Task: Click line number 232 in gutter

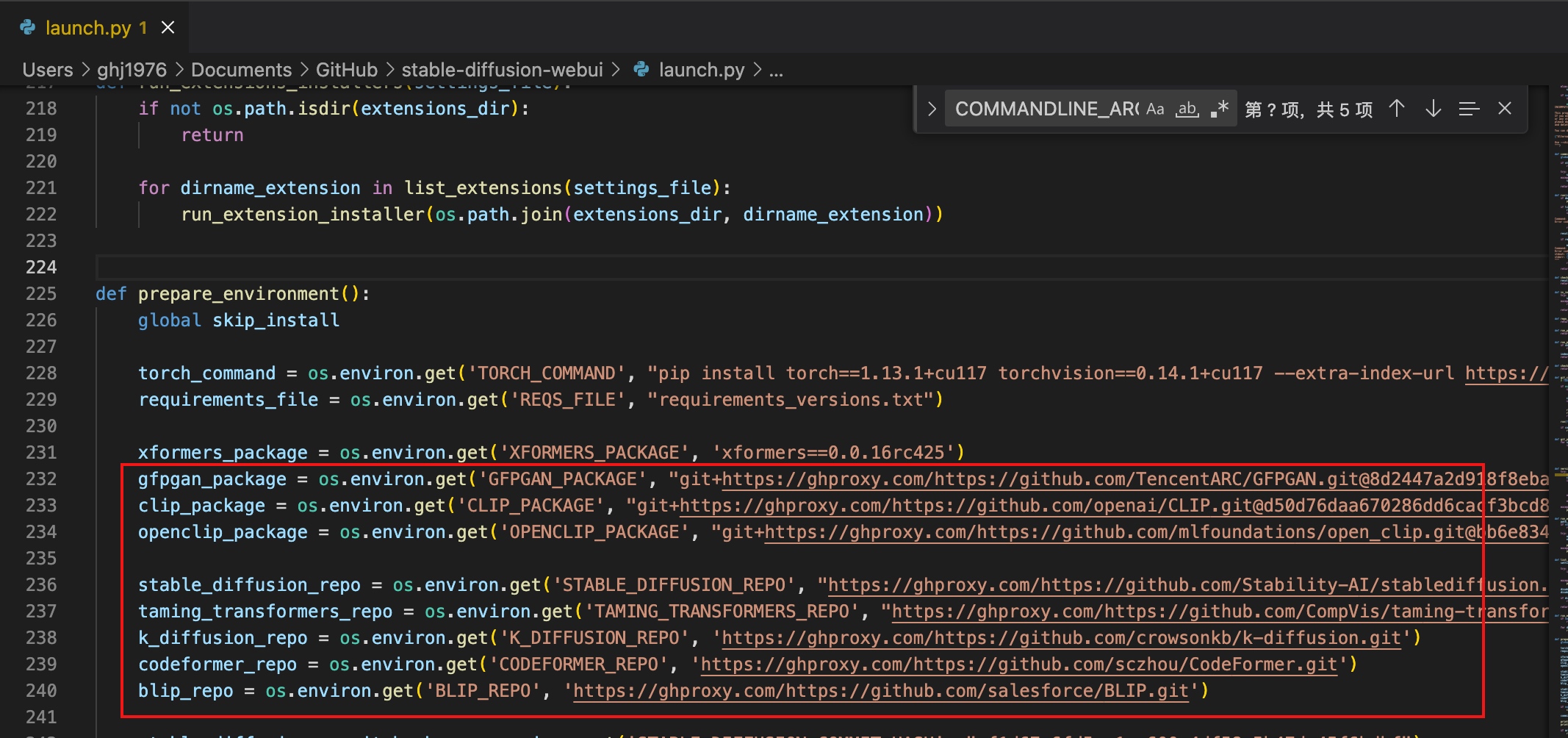Action: tap(41, 479)
